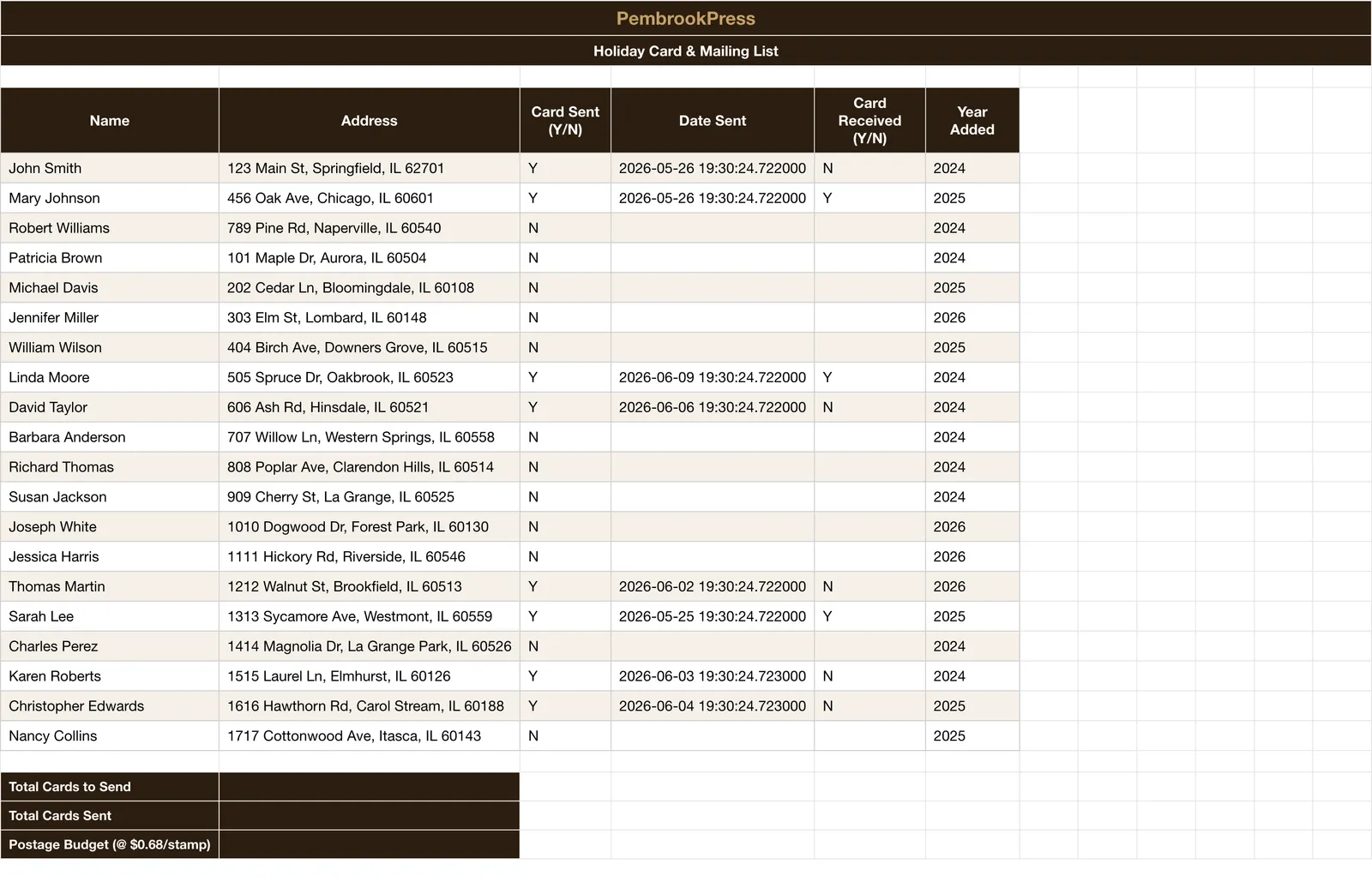Select the Susan Jackson name cell
Viewport: 1372px width, 882px height.
pyautogui.click(x=110, y=497)
